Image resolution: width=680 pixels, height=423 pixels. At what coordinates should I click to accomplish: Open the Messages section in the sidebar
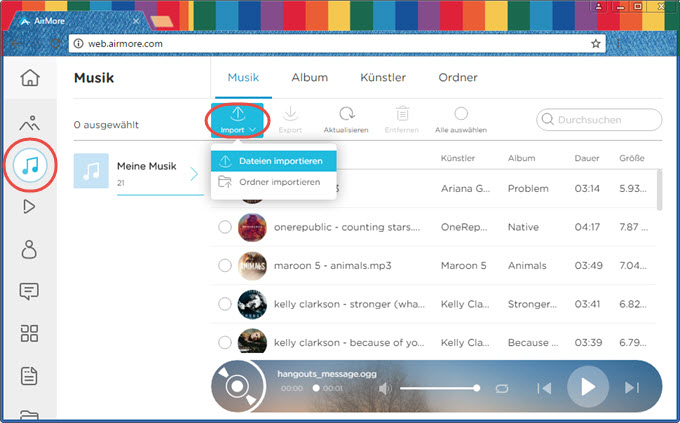click(29, 291)
